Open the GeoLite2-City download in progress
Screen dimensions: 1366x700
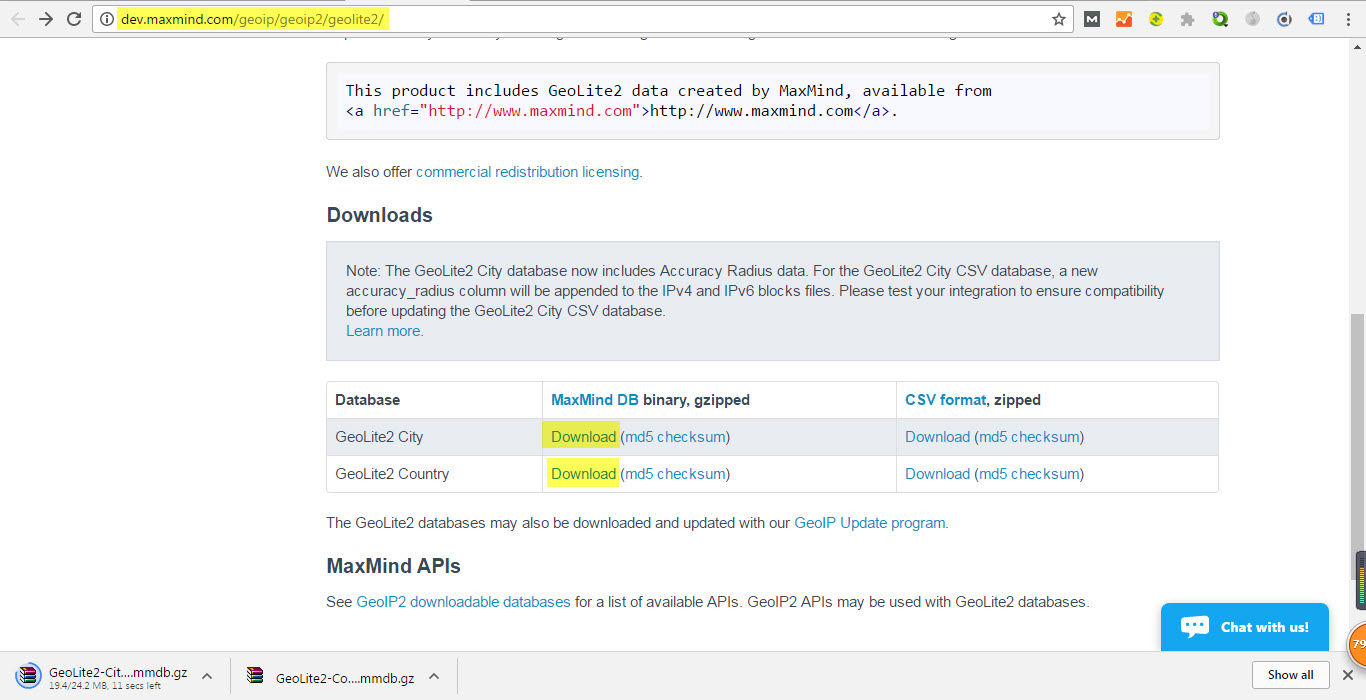[x=118, y=673]
